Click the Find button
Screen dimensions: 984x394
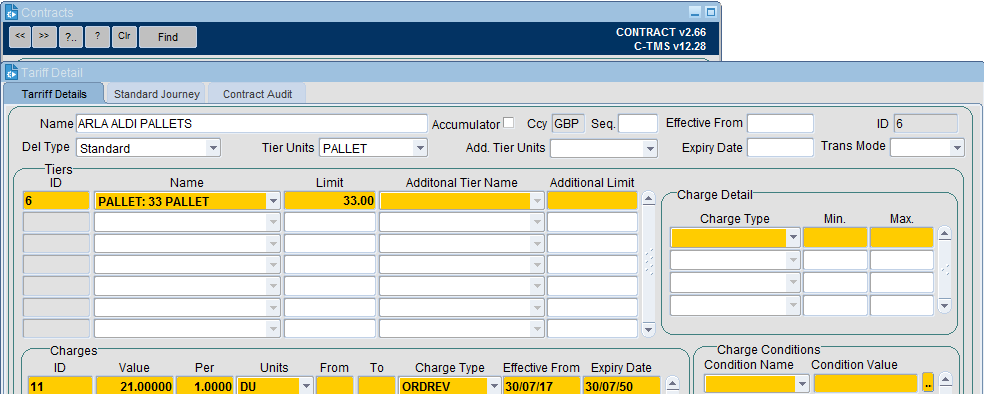[x=168, y=37]
